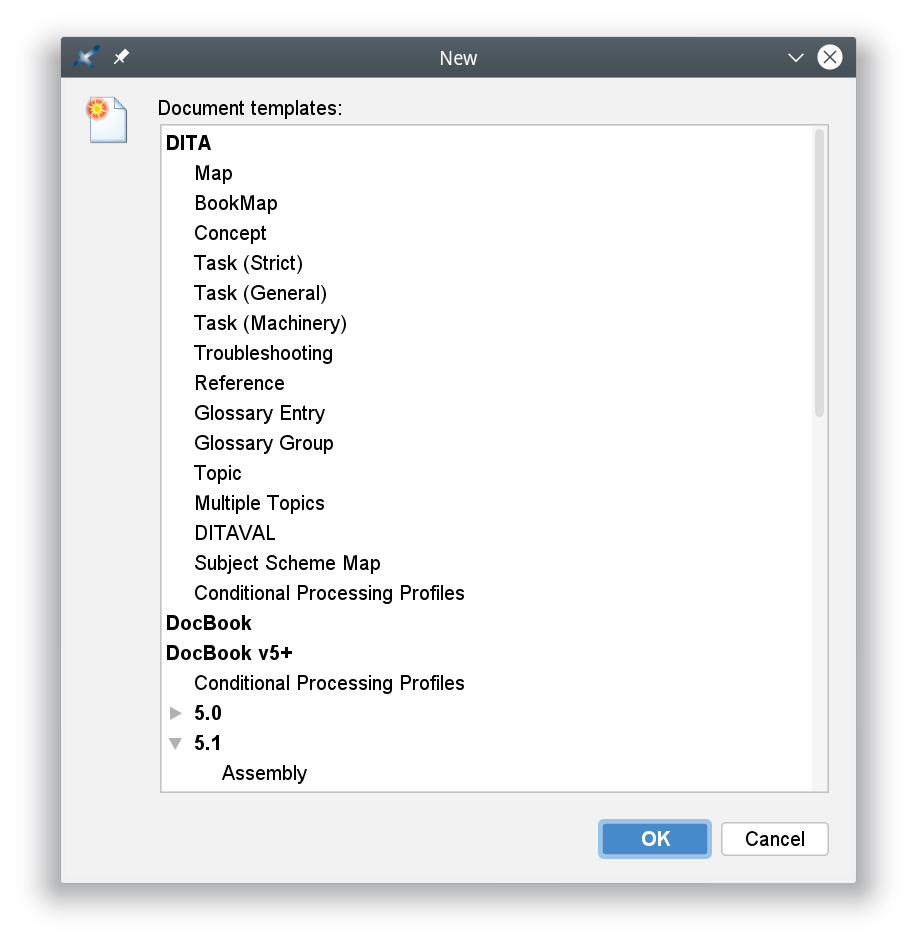Choose the BookMap template
This screenshot has height=944, width=917.
pos(236,203)
